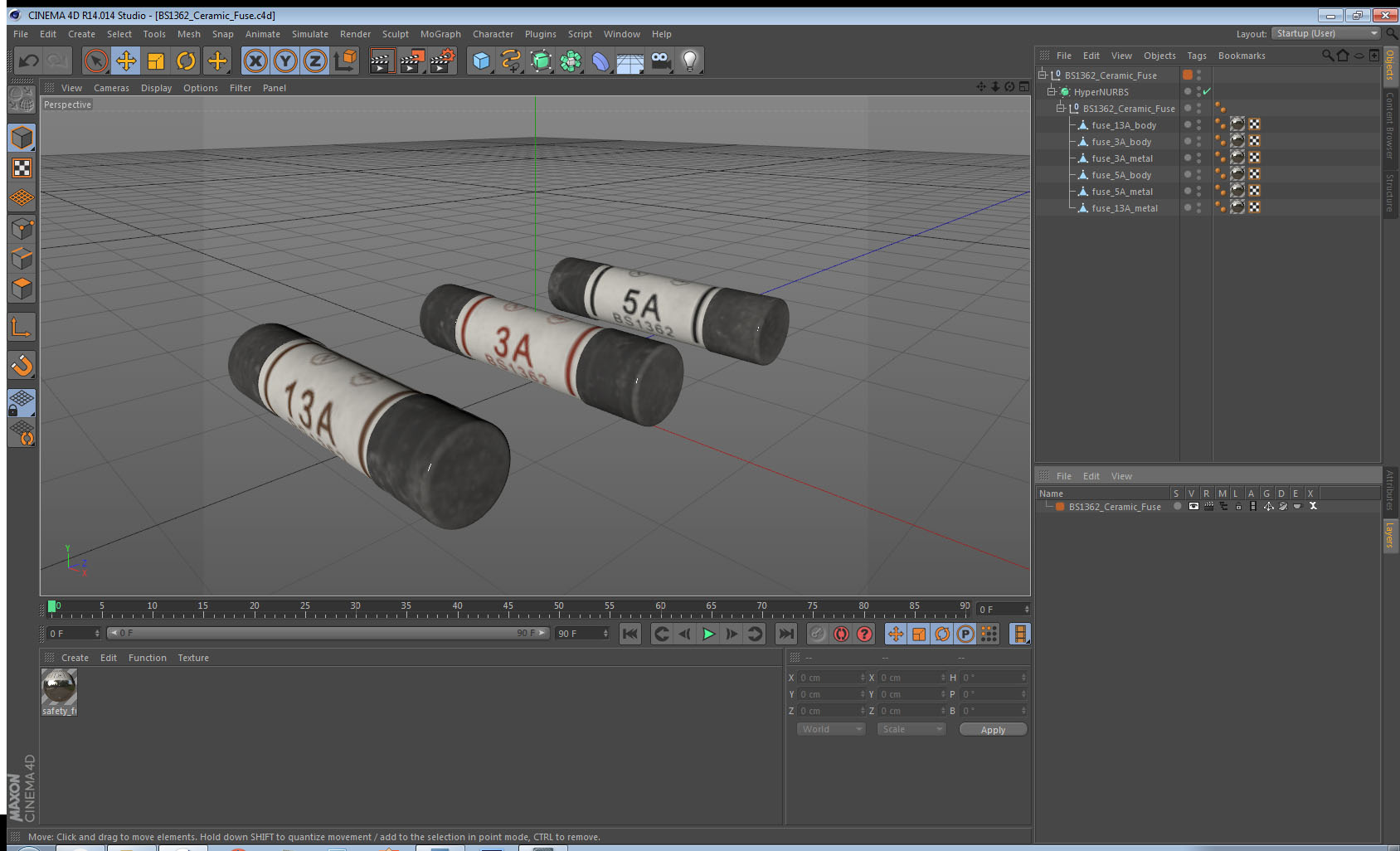Image resolution: width=1400 pixels, height=851 pixels.
Task: Click material tag on fuse_3A_body
Action: (x=1237, y=141)
